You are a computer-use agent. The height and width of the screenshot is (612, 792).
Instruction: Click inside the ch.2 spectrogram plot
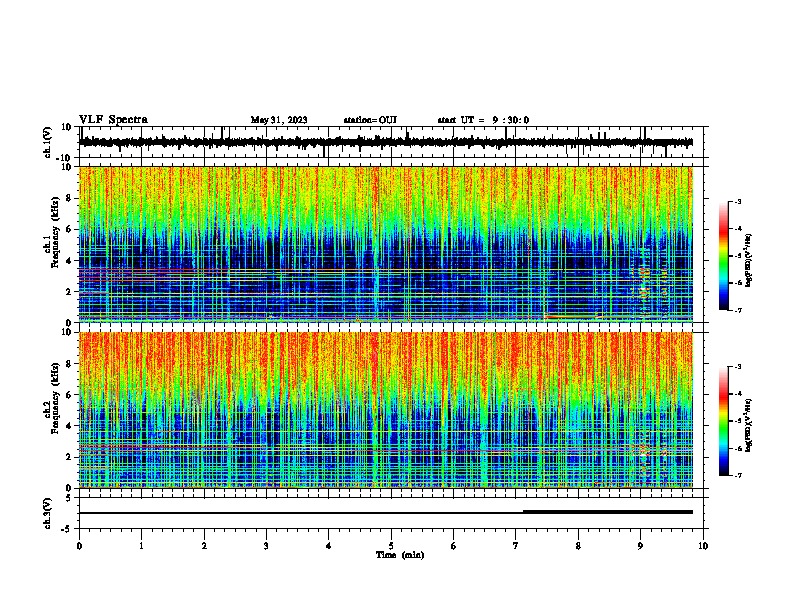click(x=386, y=410)
